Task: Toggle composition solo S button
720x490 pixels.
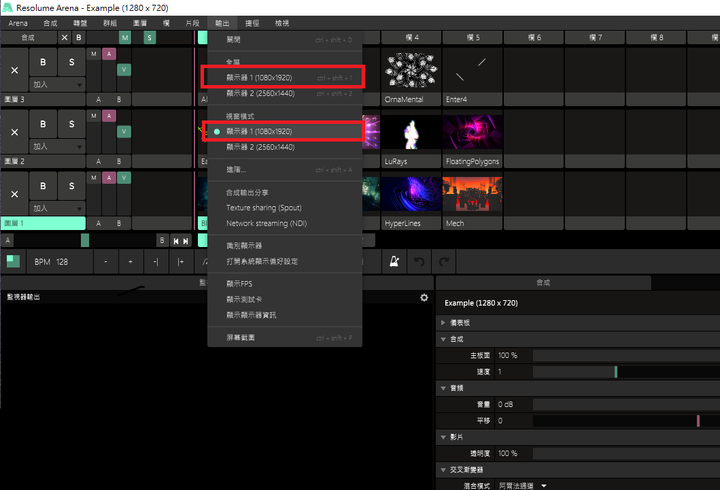Action: click(x=149, y=38)
